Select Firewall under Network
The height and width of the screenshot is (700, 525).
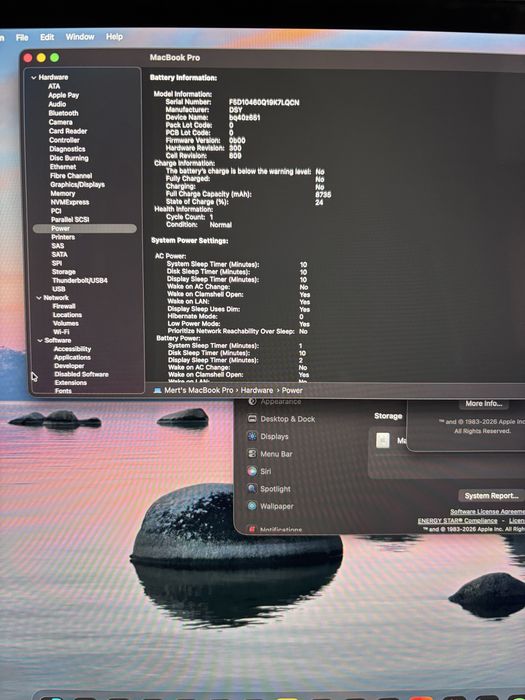pyautogui.click(x=64, y=306)
